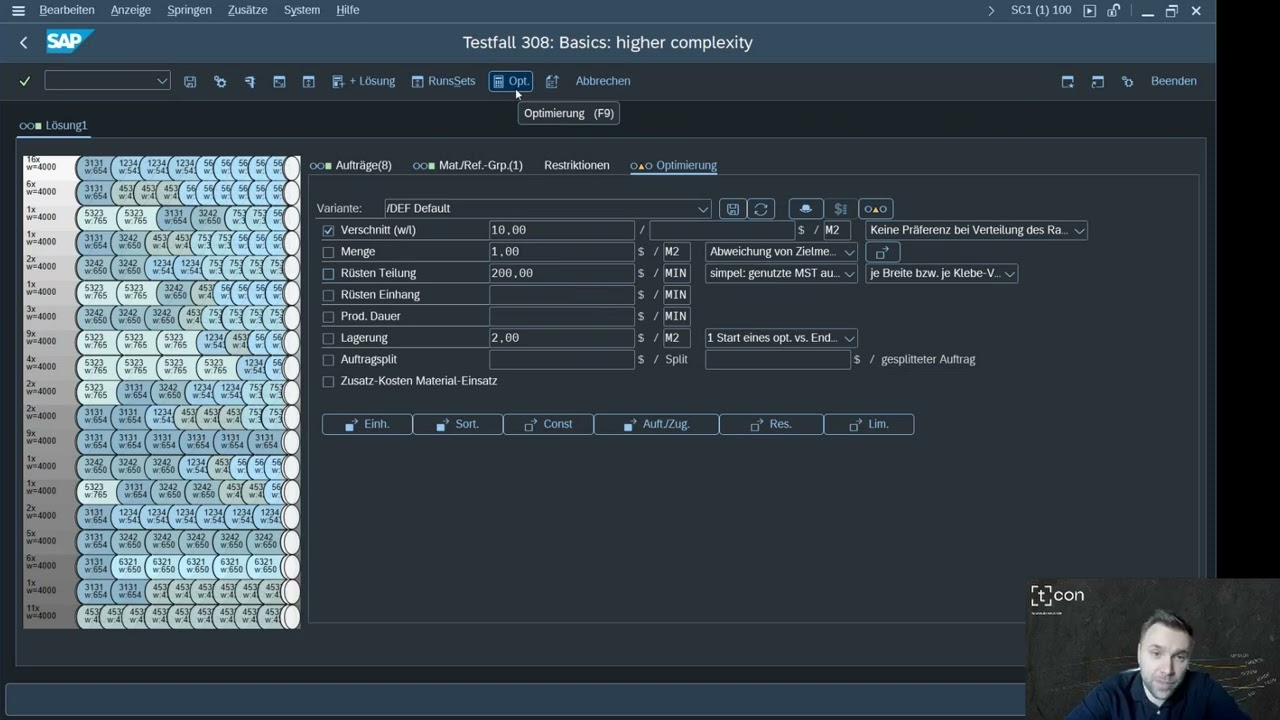Image resolution: width=1280 pixels, height=720 pixels.
Task: Click the Sort. button
Action: coord(457,424)
